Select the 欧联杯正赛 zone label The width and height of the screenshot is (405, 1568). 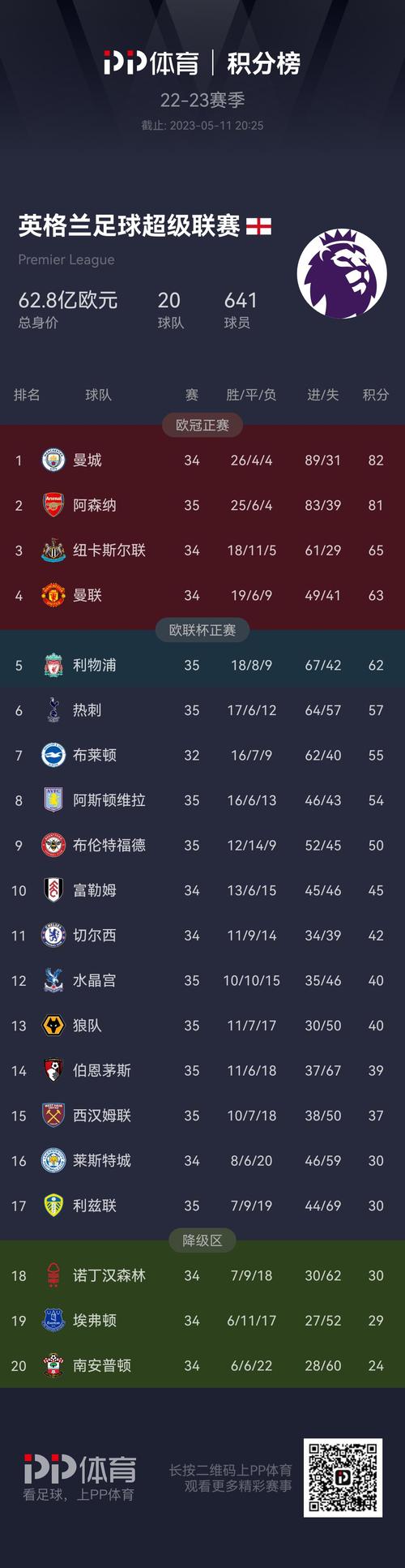[202, 630]
